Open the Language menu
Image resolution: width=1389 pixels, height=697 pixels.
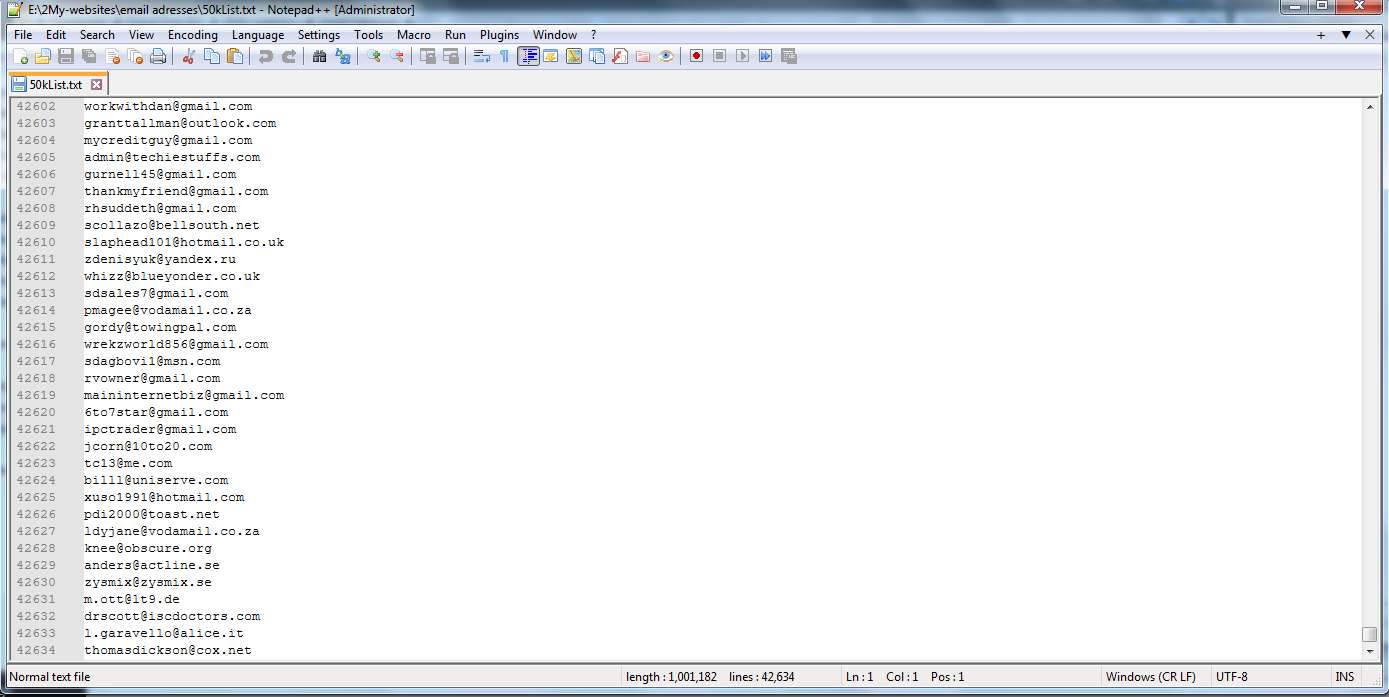pos(258,35)
